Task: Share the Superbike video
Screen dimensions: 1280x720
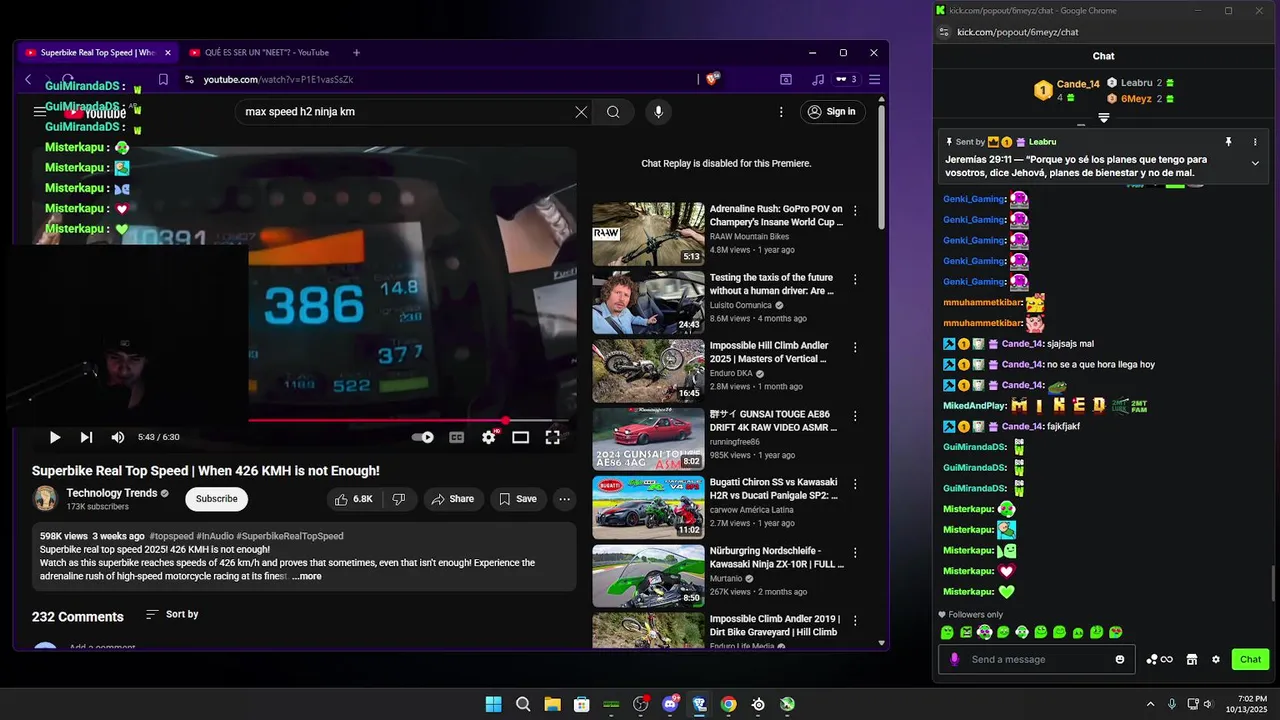Action: (453, 499)
